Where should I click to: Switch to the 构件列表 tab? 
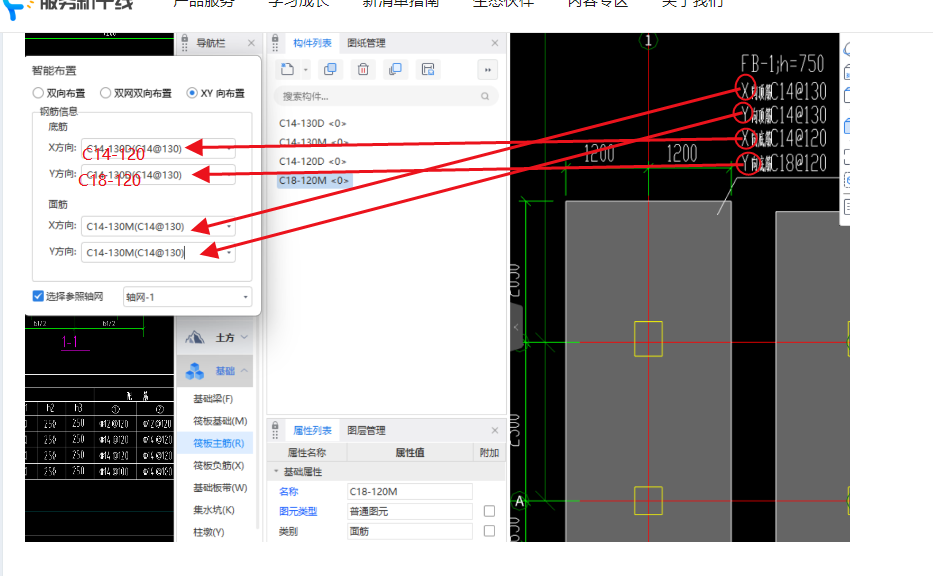tap(312, 43)
